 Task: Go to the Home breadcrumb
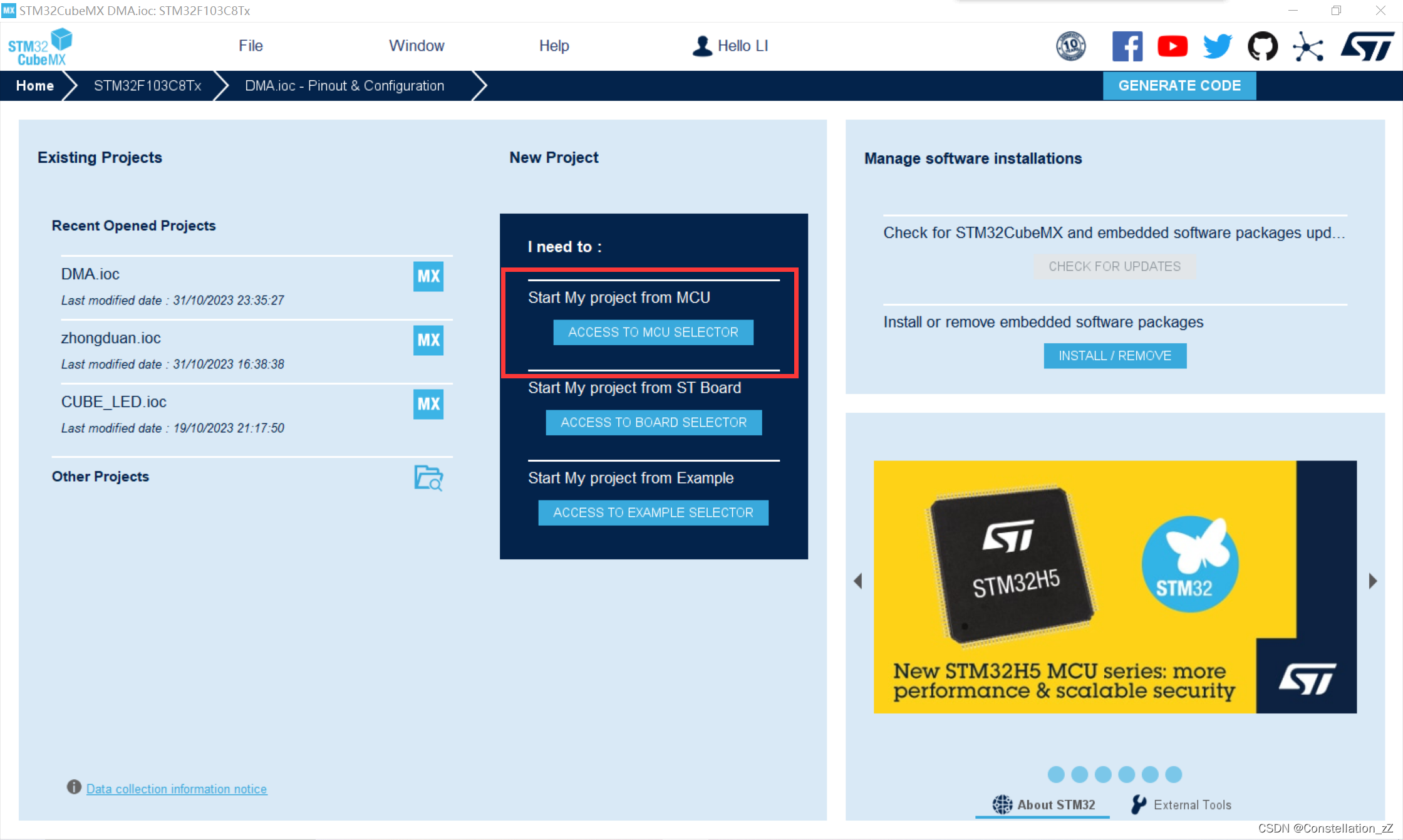tap(35, 86)
